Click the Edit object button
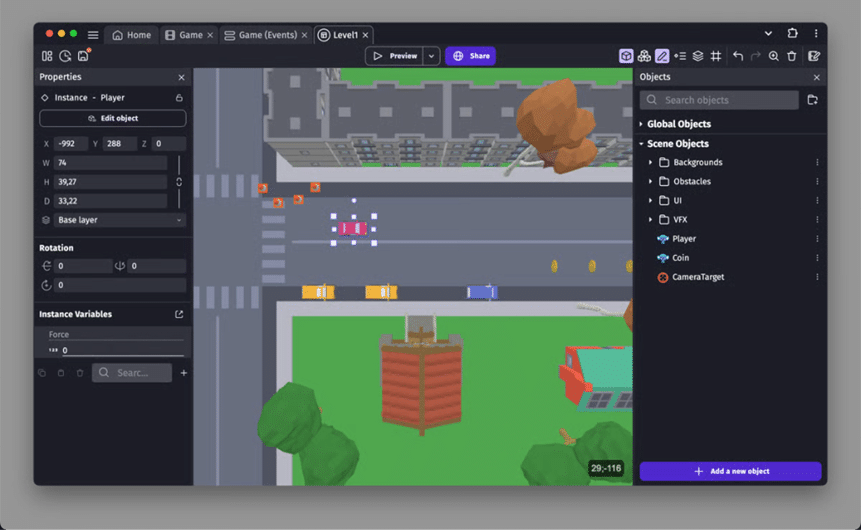Viewport: 861px width, 530px height. [113, 118]
